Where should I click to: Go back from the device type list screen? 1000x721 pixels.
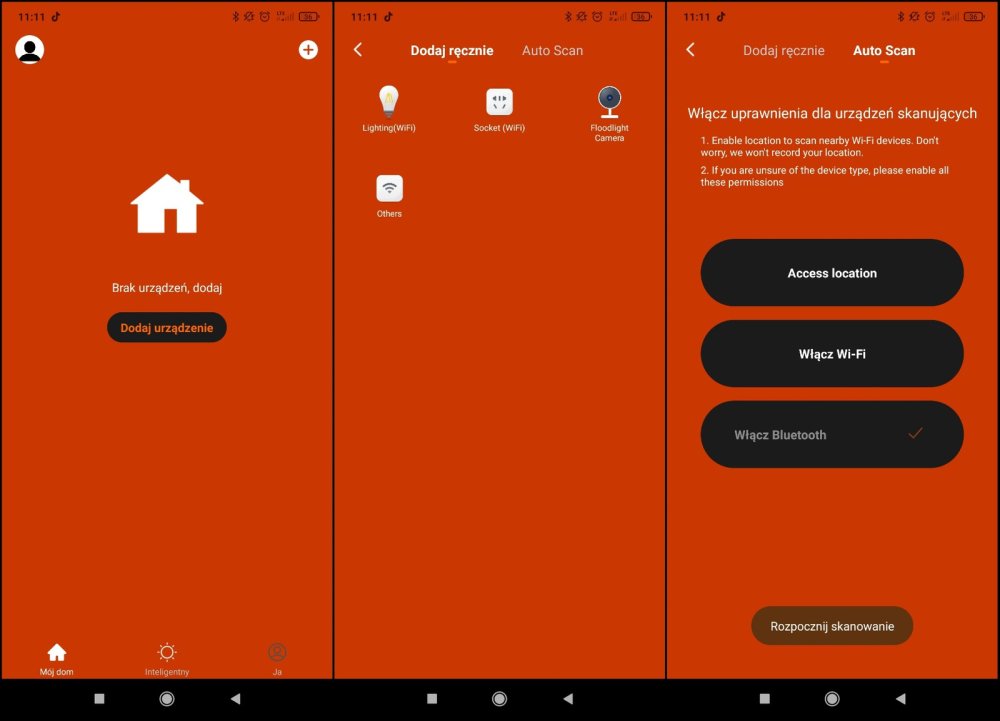pos(358,50)
